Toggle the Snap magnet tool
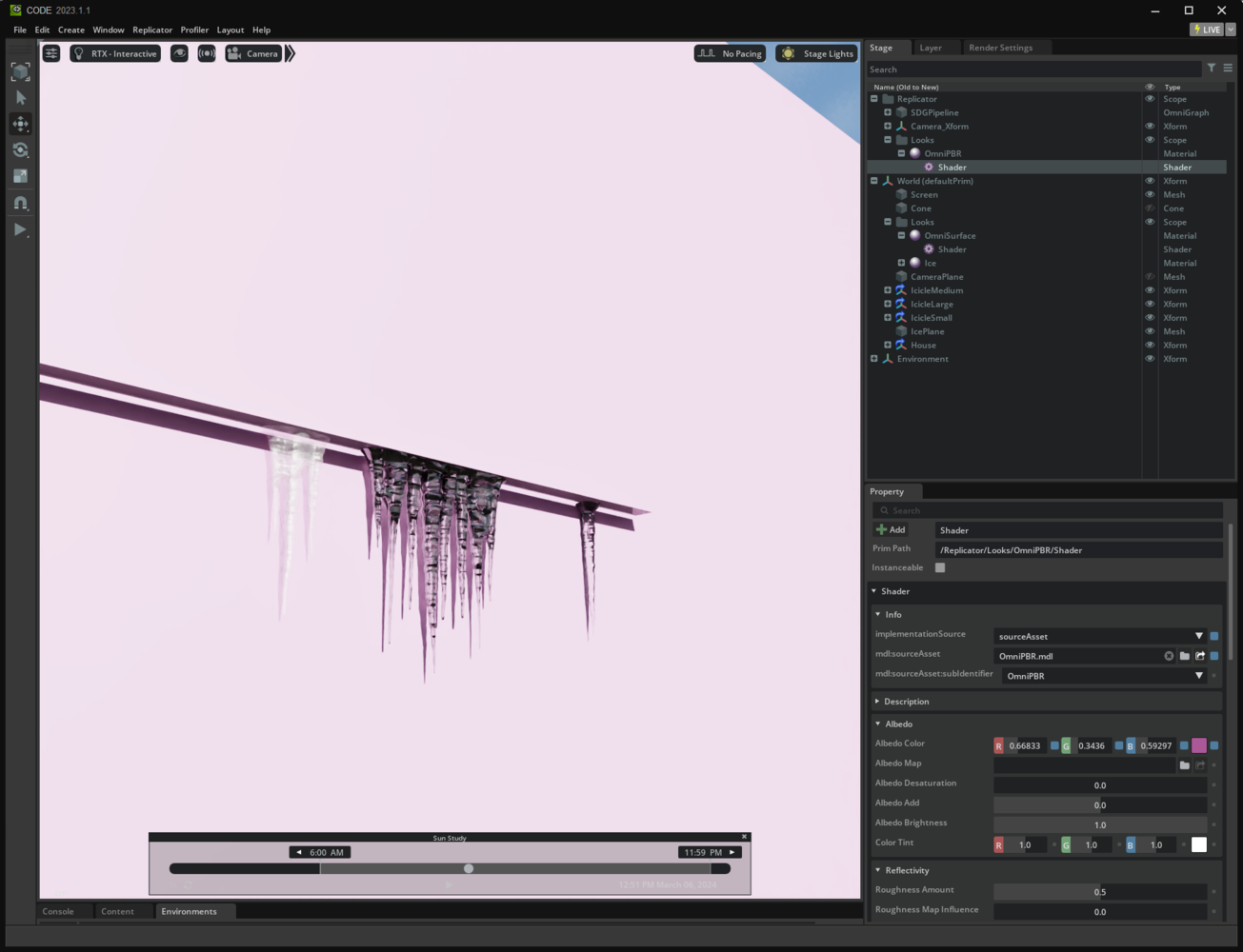 (x=20, y=203)
